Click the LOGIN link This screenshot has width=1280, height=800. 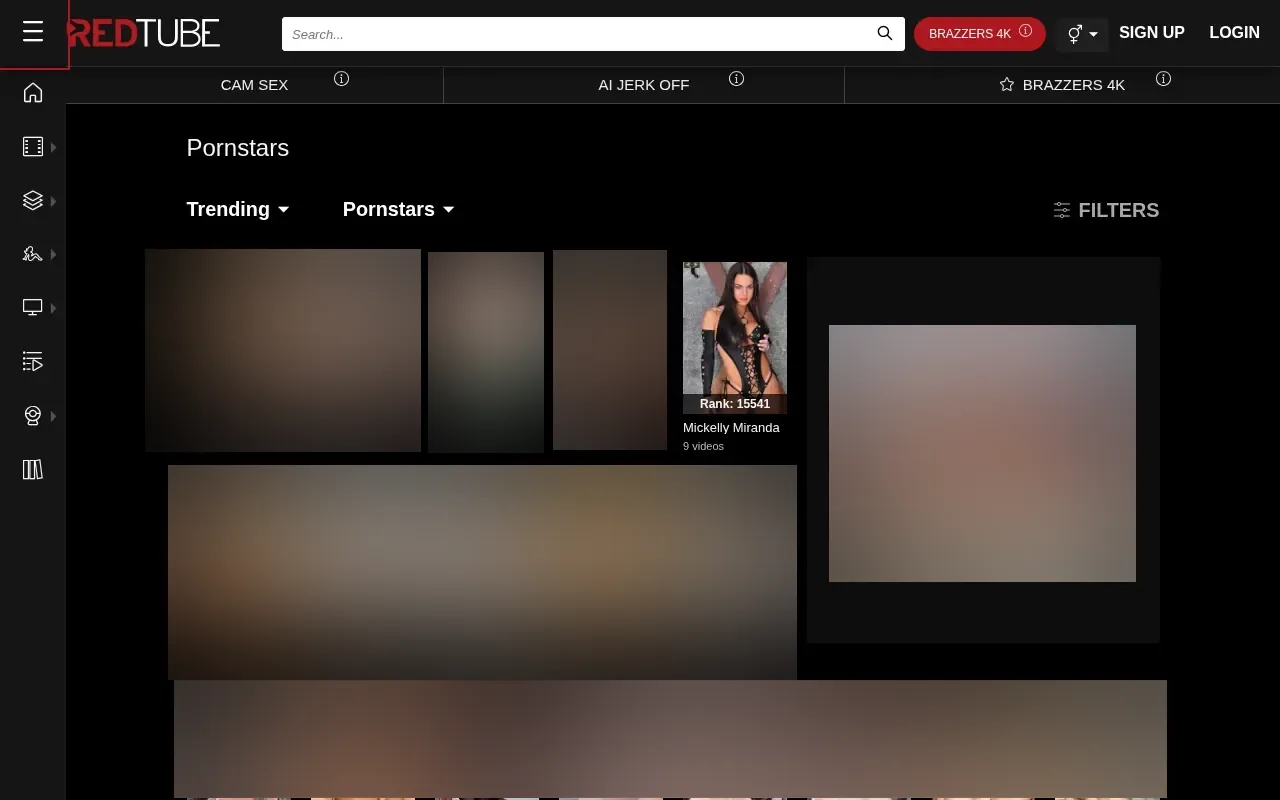pyautogui.click(x=1234, y=33)
